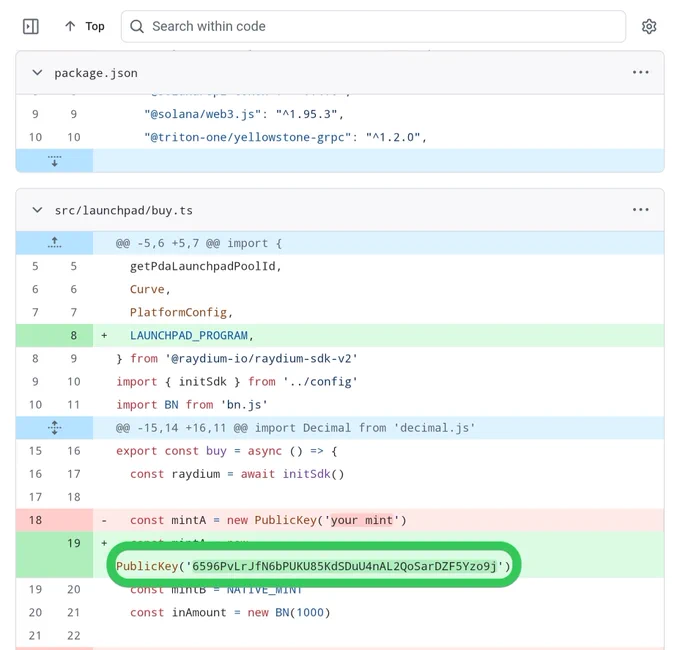Collapse the package.json file diff
The image size is (680, 650).
37,72
